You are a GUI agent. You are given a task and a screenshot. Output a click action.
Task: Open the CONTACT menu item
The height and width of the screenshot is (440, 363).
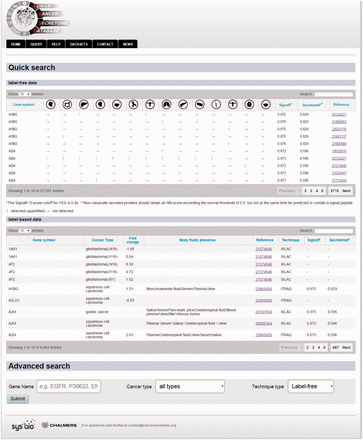point(105,44)
